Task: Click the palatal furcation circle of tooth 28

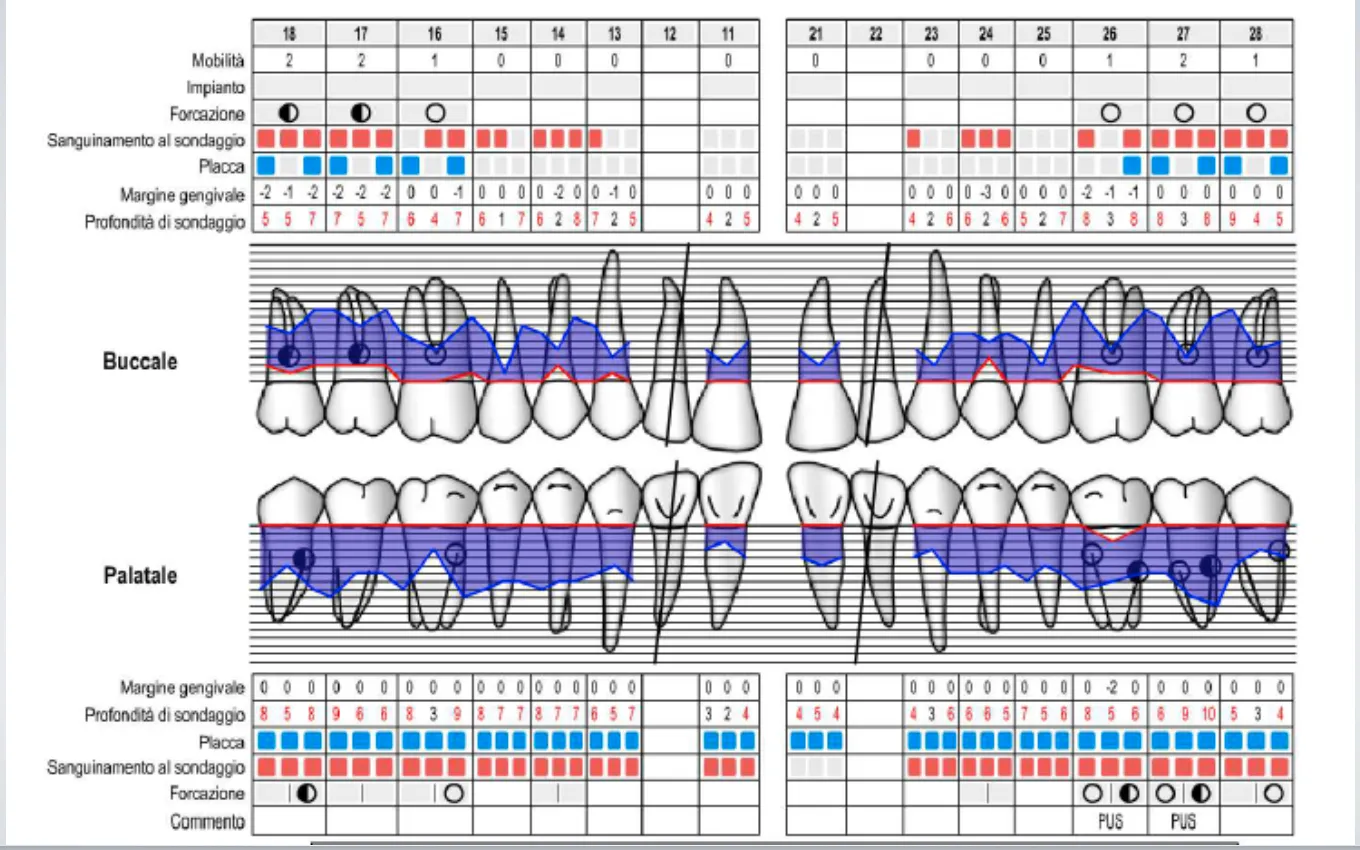Action: pyautogui.click(x=1274, y=793)
